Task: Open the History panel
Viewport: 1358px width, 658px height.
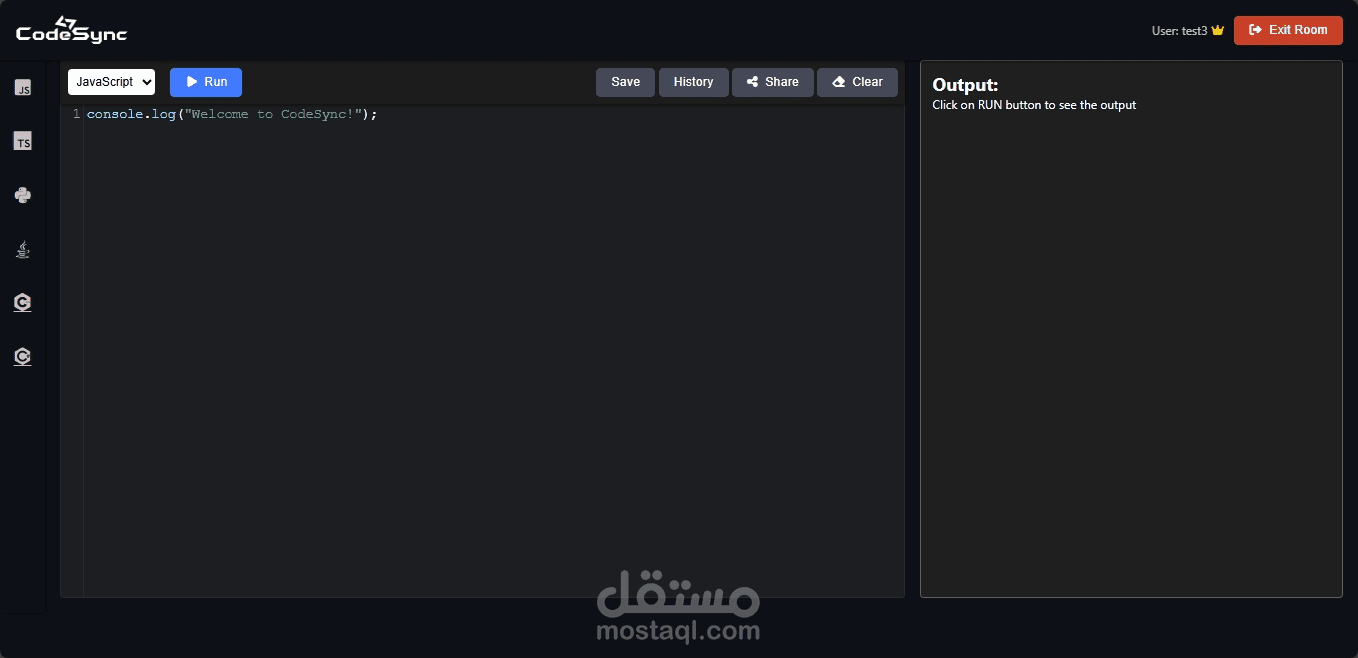Action: coord(693,82)
